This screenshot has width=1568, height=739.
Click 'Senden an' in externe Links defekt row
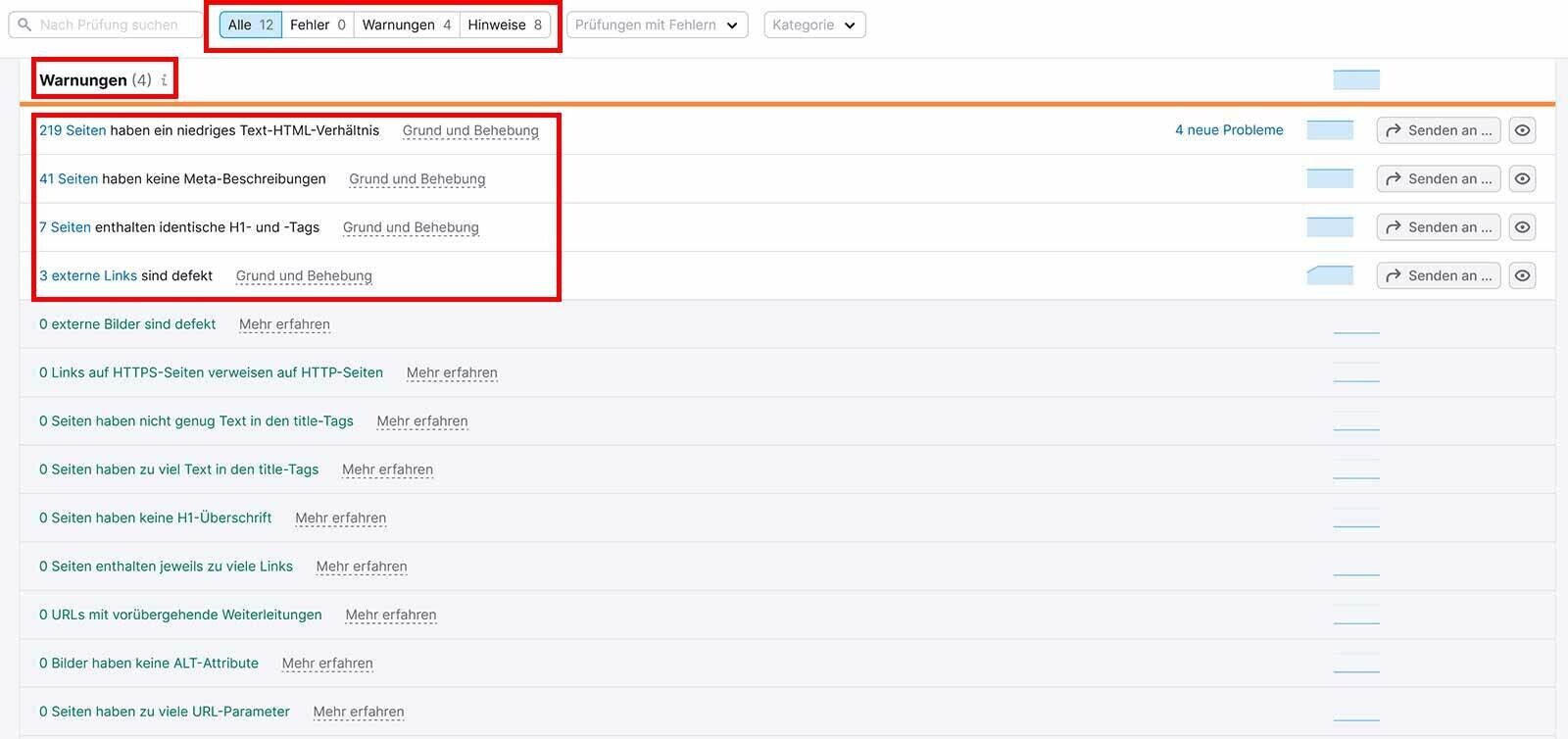[x=1438, y=275]
